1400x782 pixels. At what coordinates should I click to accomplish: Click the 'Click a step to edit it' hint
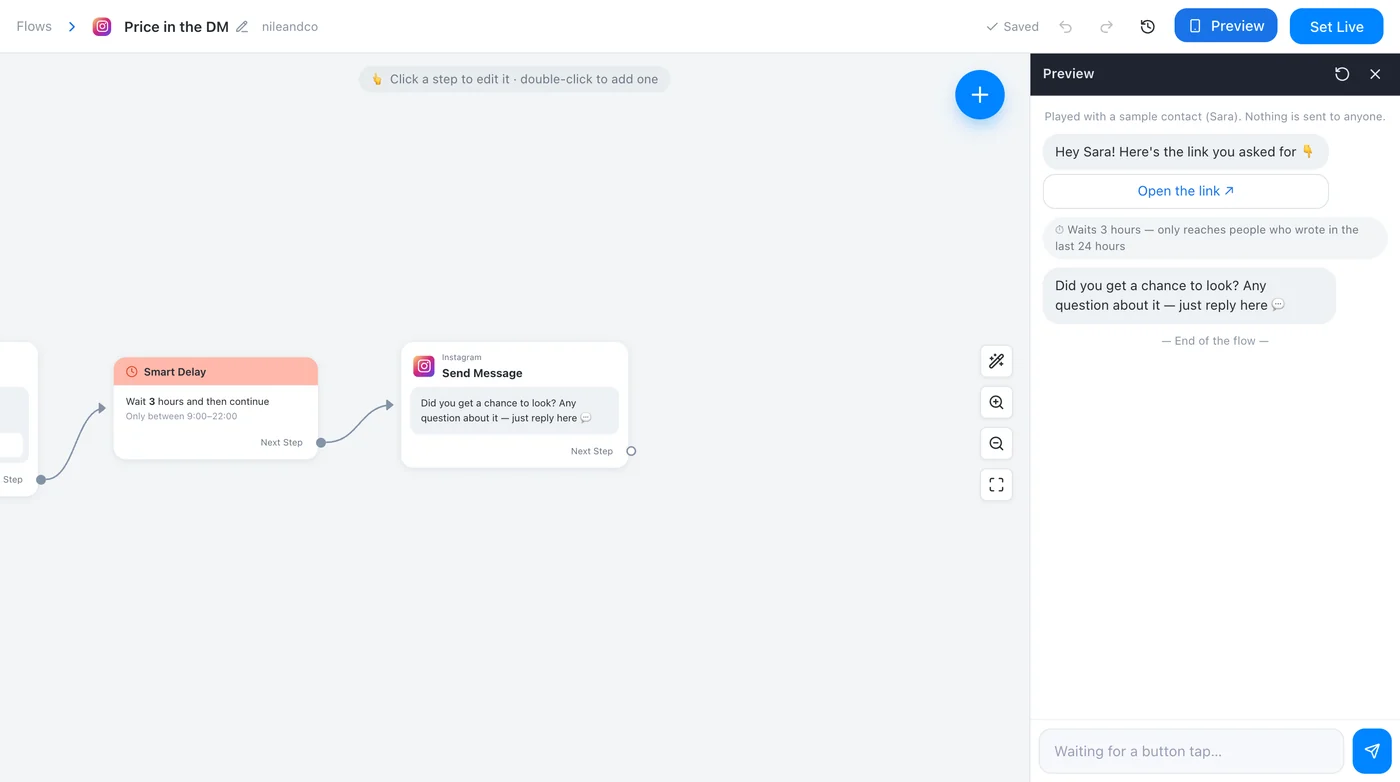point(514,79)
